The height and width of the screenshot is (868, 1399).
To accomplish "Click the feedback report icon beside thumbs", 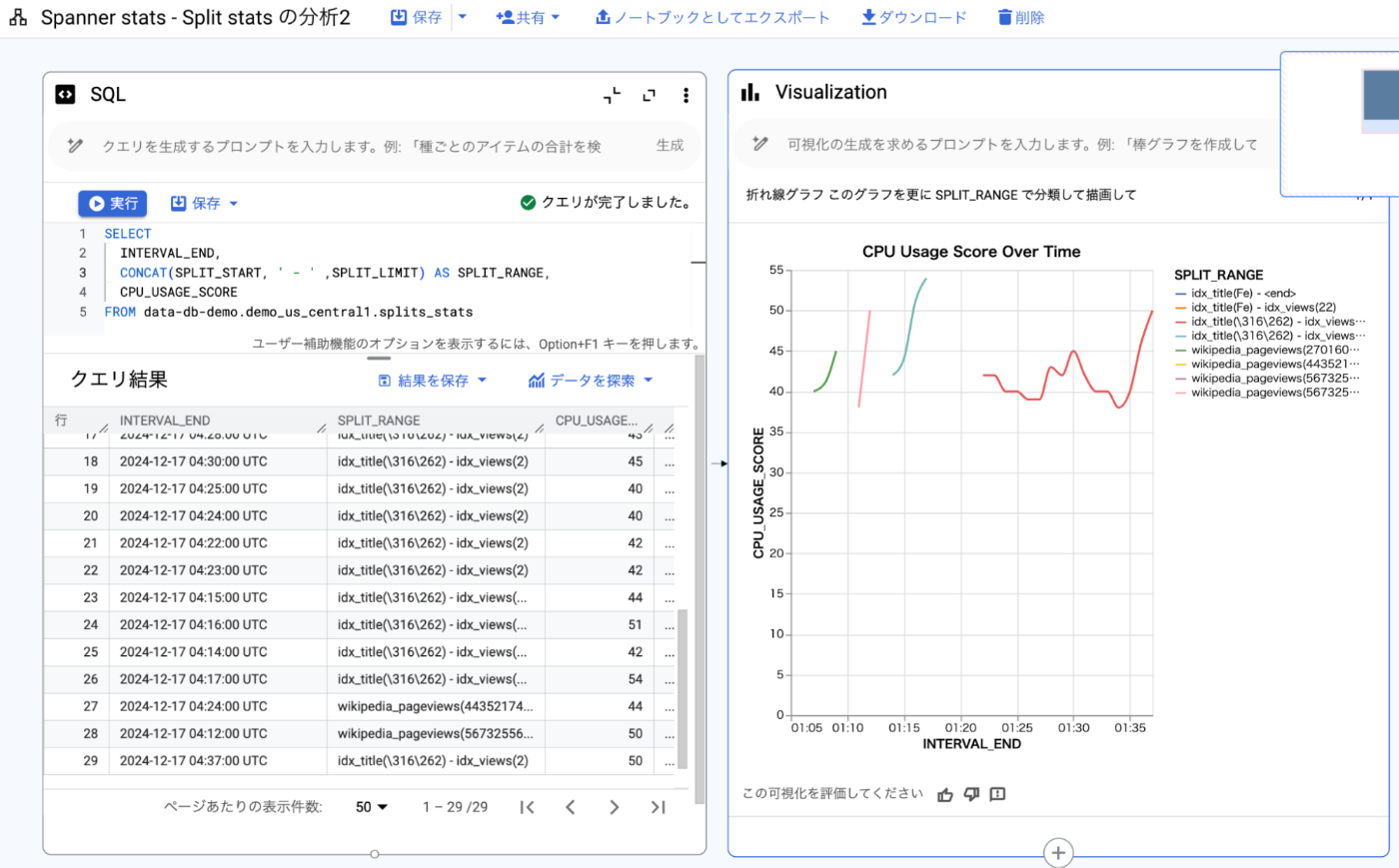I will (997, 795).
